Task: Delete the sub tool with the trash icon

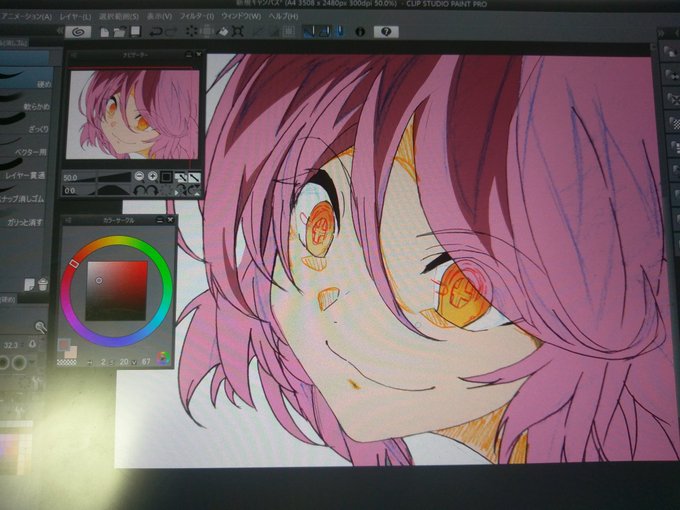Action: pyautogui.click(x=42, y=284)
